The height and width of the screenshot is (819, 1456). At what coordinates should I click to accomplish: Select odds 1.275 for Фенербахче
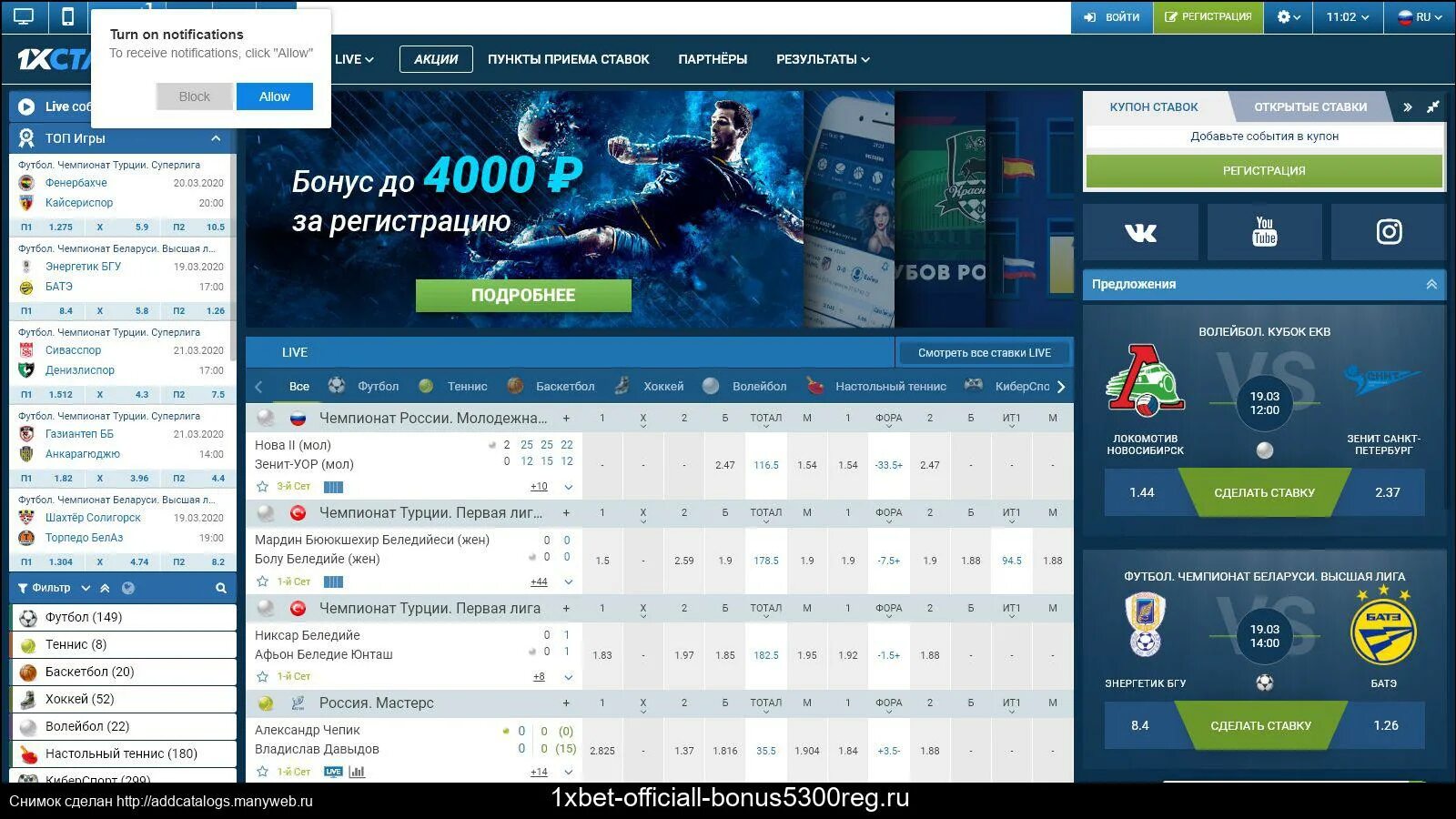61,227
